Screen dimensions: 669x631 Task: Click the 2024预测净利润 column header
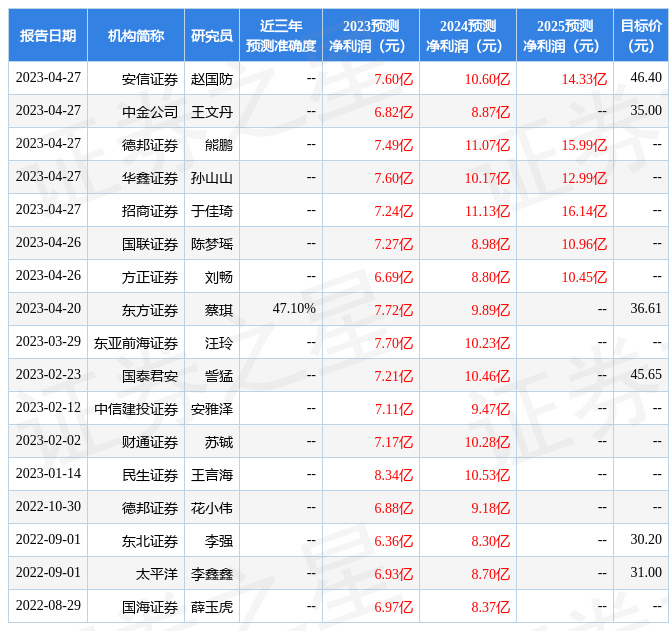click(x=468, y=35)
